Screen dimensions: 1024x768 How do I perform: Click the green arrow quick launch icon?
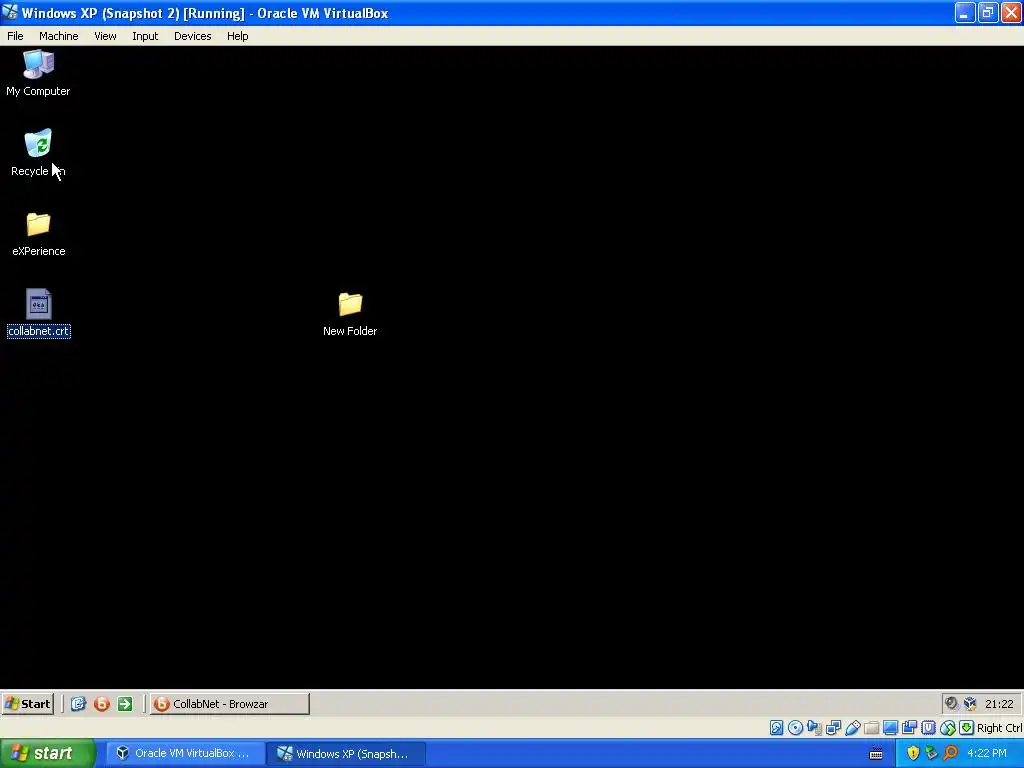pos(125,704)
